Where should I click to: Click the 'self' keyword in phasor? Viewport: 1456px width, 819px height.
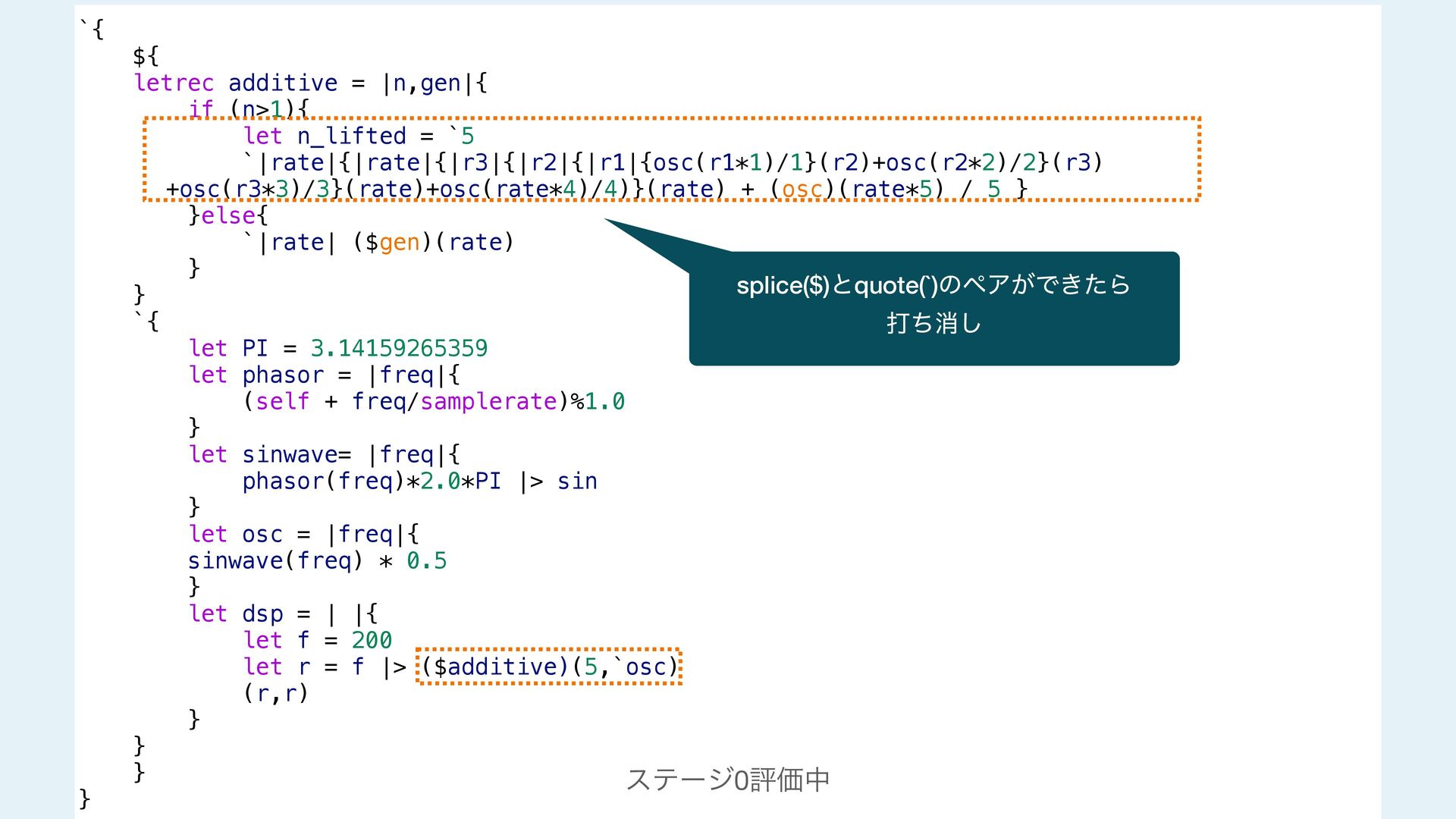(x=282, y=401)
